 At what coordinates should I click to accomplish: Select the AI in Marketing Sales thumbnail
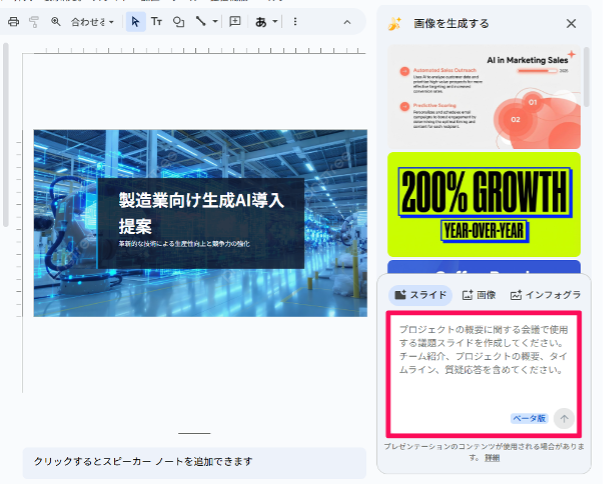(x=484, y=97)
